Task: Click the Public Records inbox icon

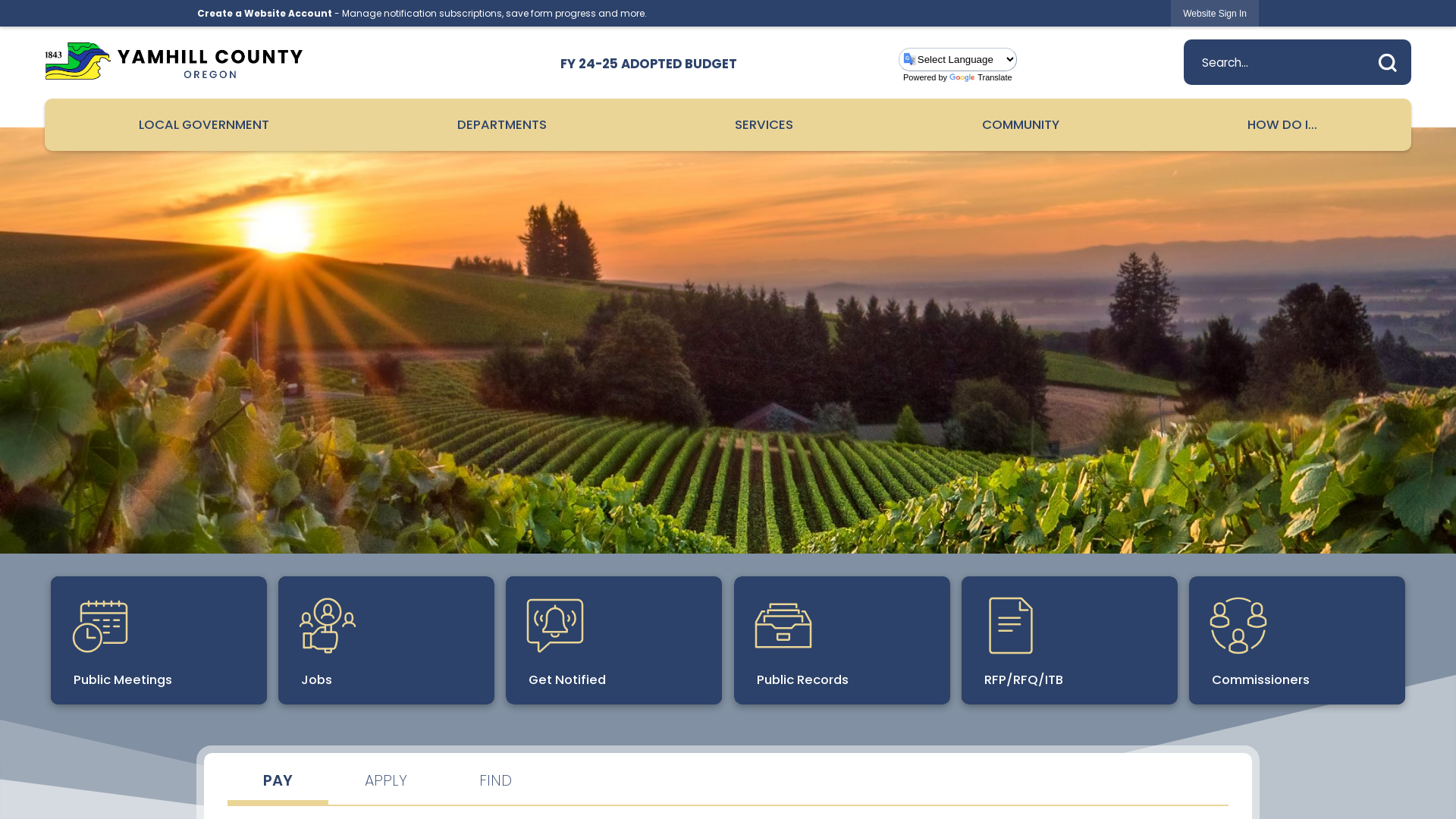Action: coord(783,625)
